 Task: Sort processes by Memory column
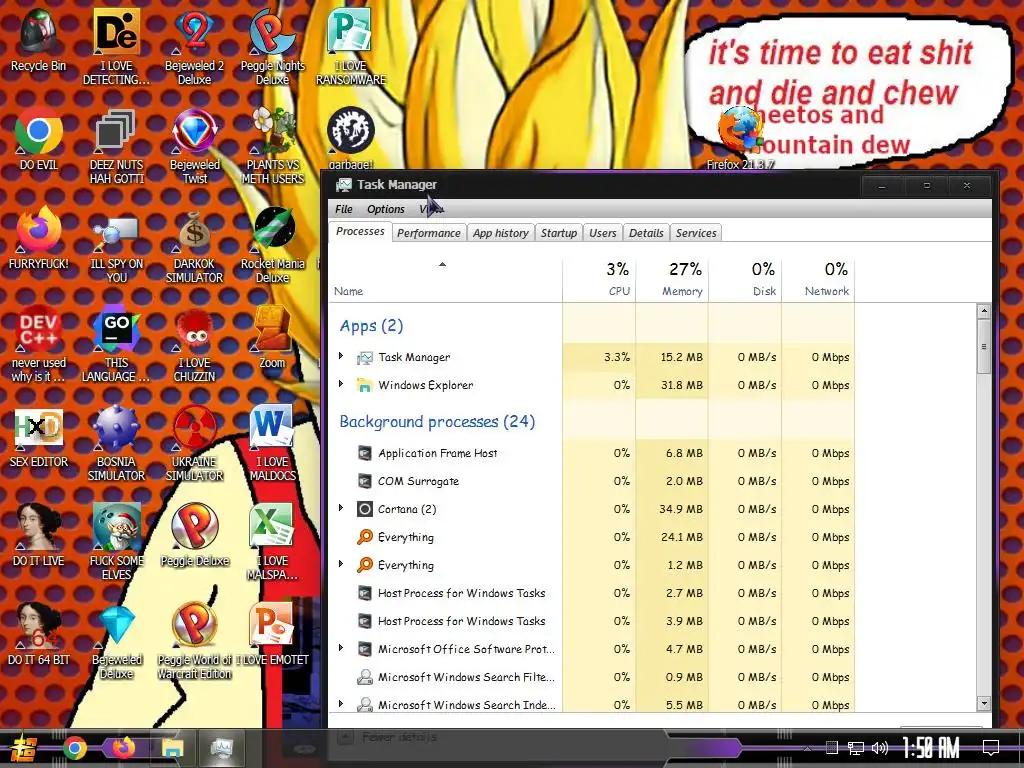[672, 280]
